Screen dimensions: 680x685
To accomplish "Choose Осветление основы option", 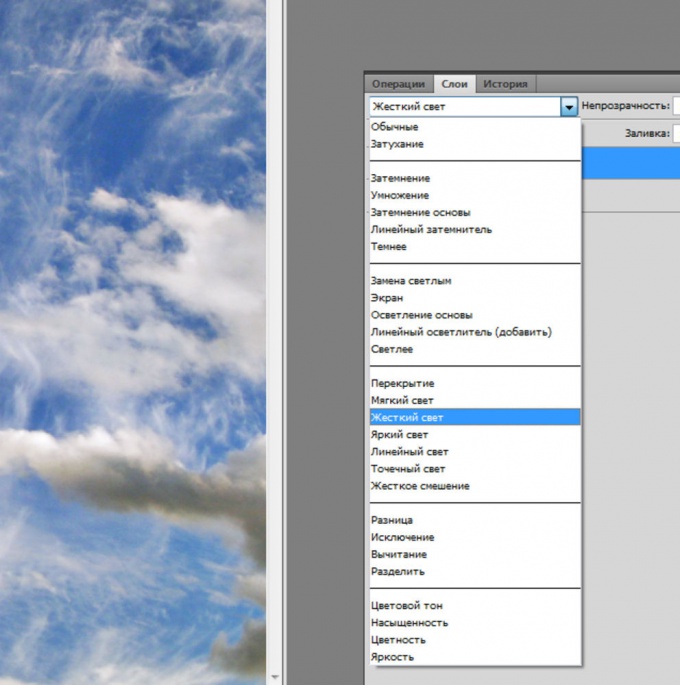I will pos(475,315).
